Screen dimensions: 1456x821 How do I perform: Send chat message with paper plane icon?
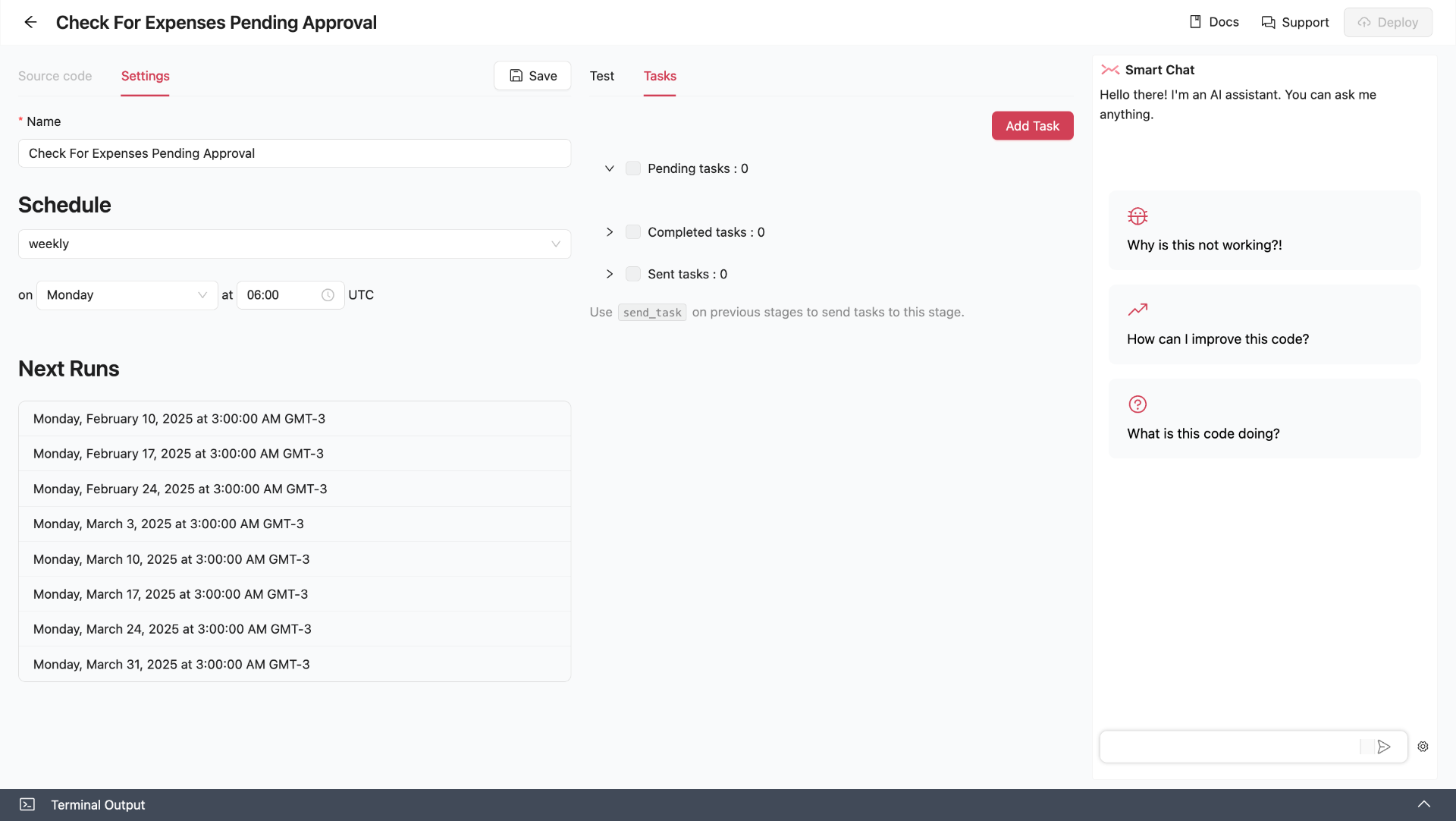[1384, 747]
